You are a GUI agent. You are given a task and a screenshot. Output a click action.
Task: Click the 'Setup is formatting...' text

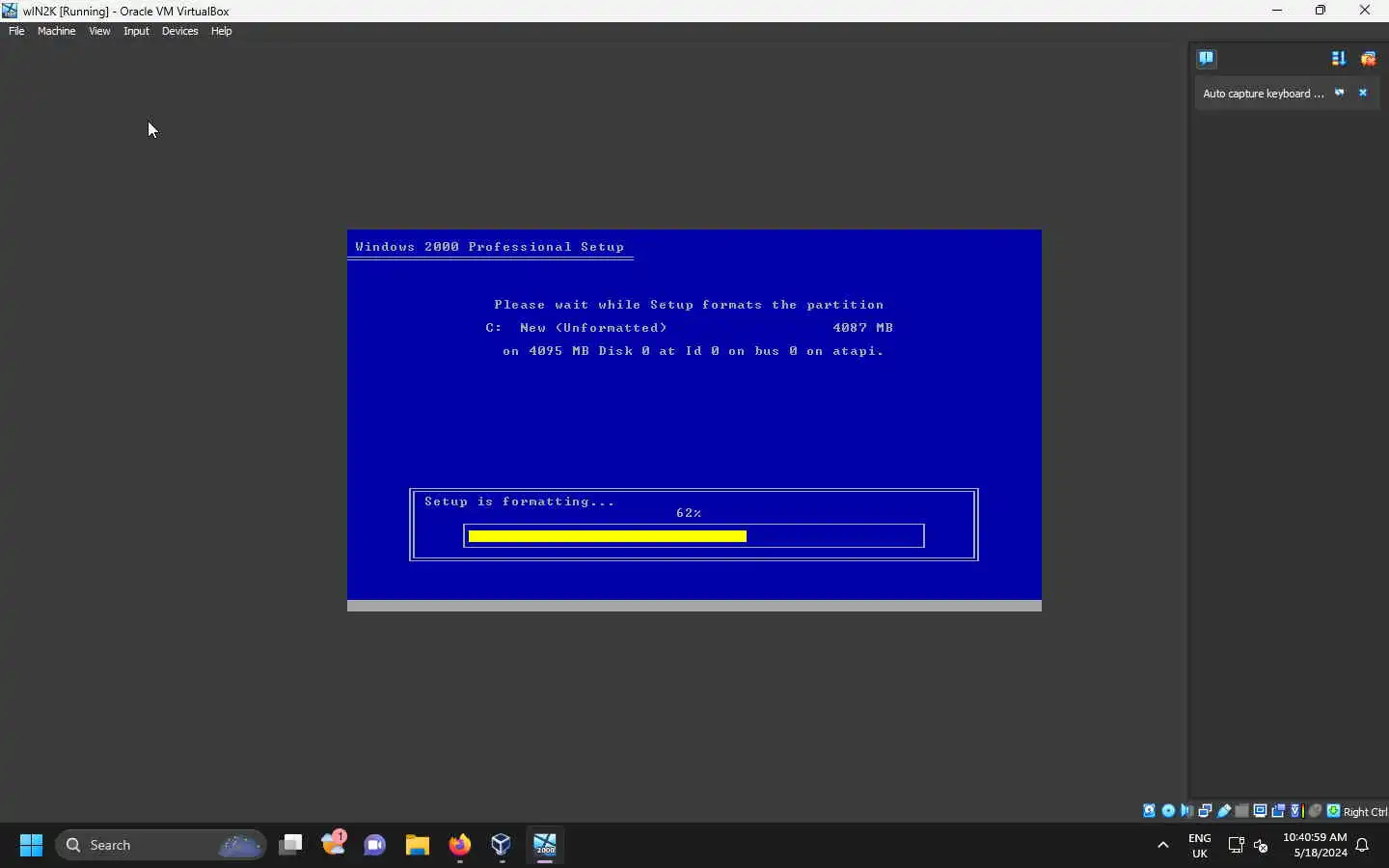click(x=520, y=502)
